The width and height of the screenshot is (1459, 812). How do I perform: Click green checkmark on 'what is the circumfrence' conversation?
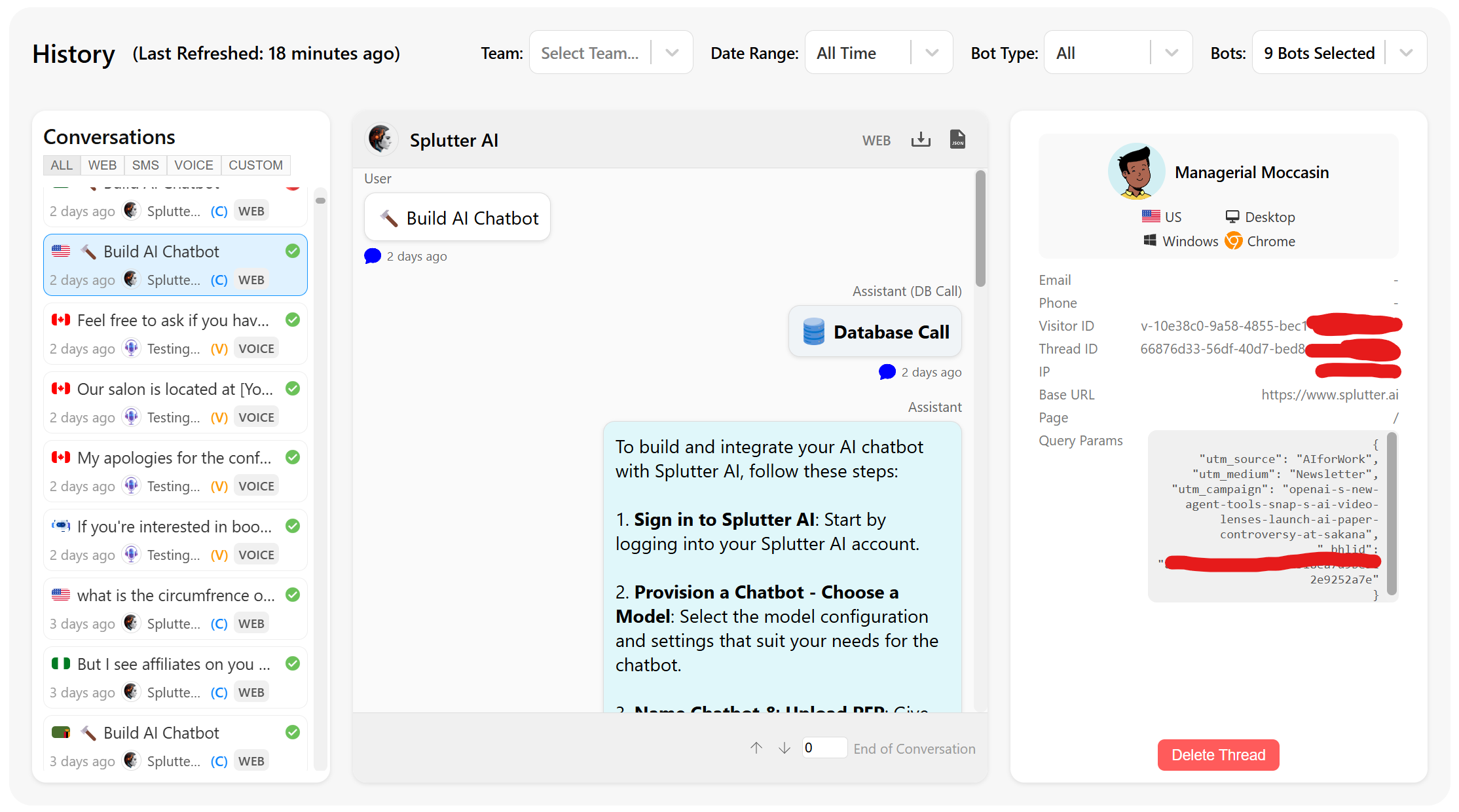(x=293, y=595)
